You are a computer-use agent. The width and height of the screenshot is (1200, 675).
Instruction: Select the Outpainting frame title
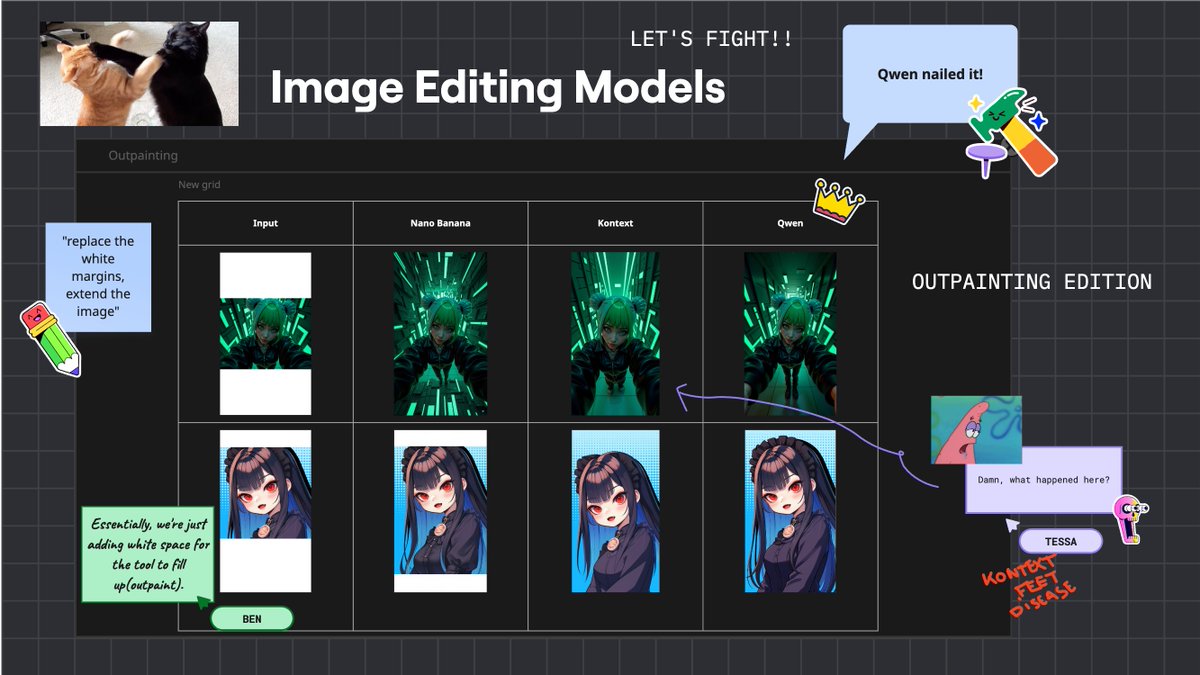point(143,155)
